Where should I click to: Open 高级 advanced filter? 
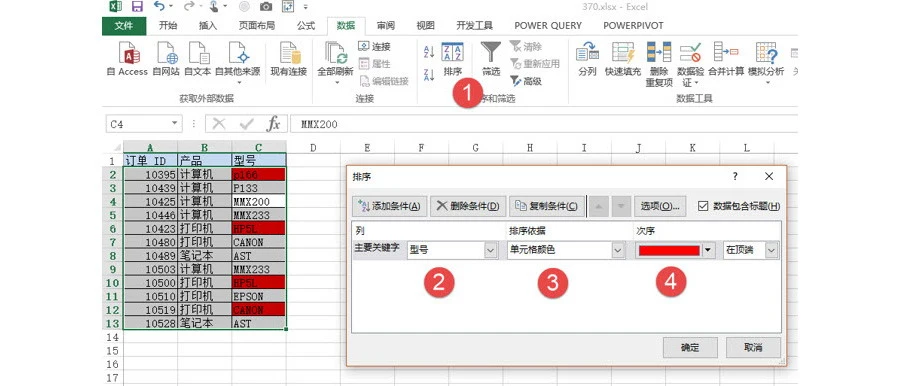[x=526, y=81]
